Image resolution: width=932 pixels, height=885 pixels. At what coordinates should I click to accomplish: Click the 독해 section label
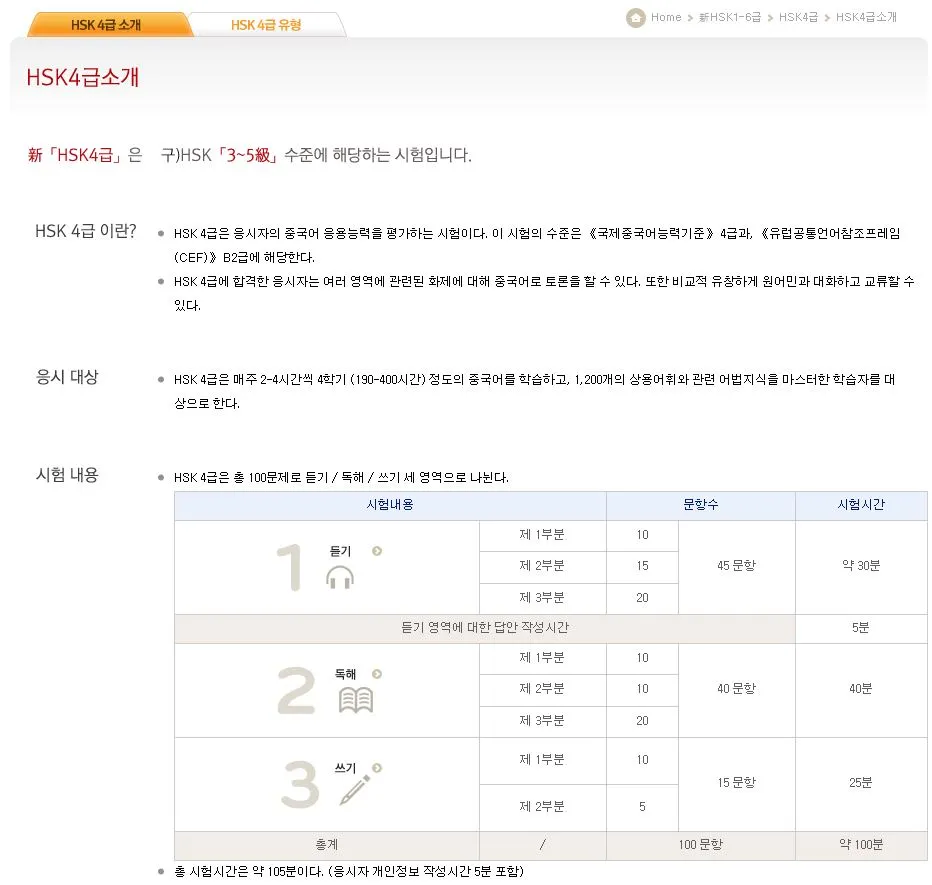click(x=345, y=674)
